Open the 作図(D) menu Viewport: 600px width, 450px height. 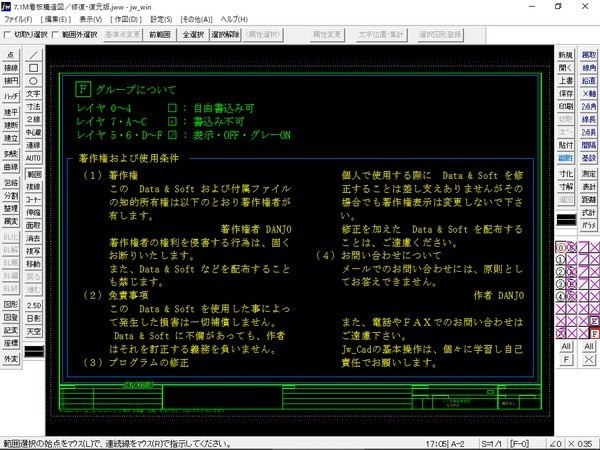coord(126,19)
